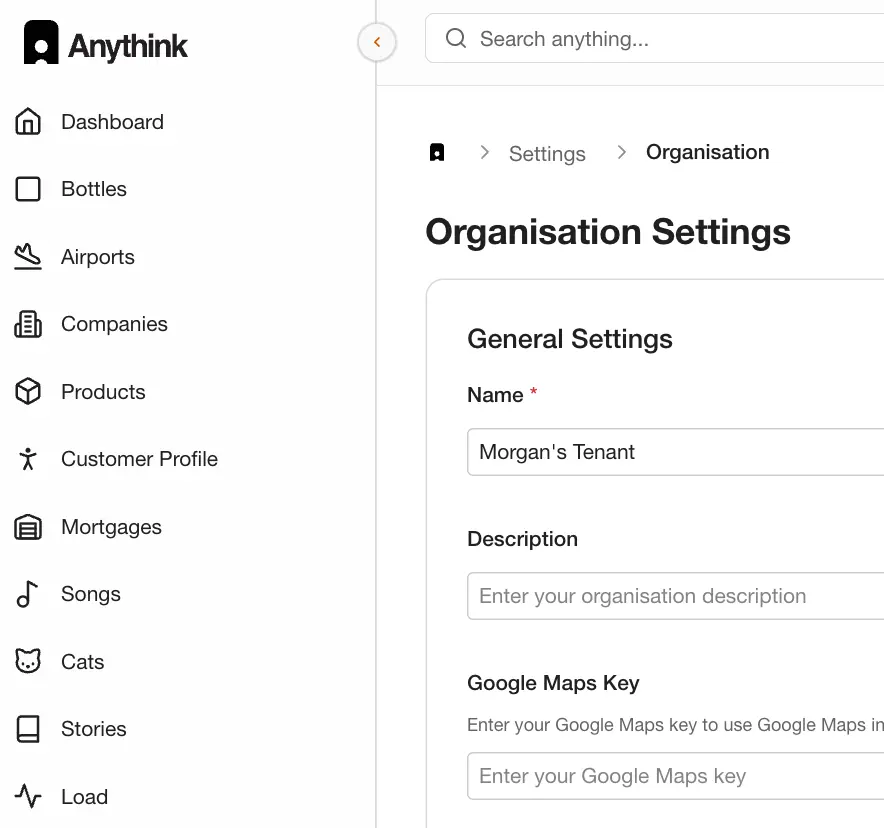
Task: Focus the Search anything field
Action: pos(655,38)
